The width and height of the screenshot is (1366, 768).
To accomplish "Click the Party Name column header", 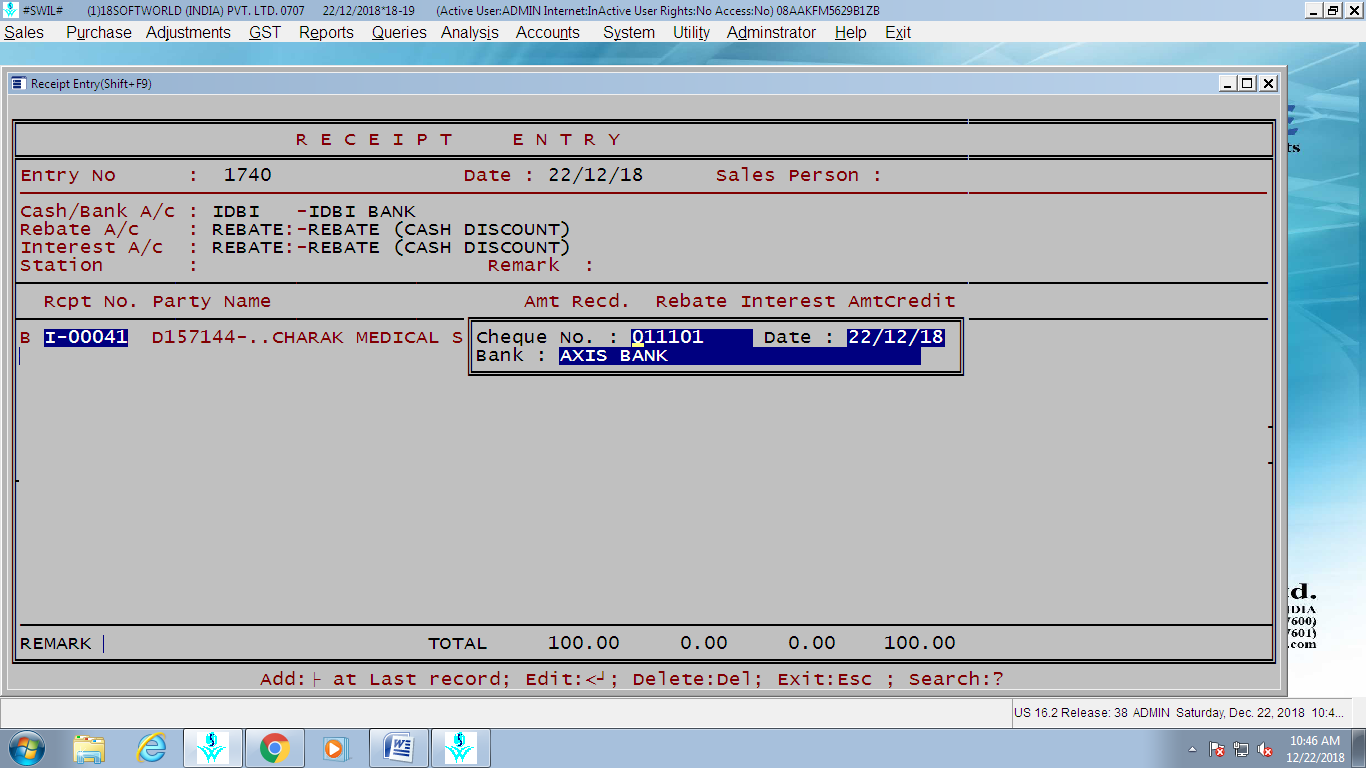I will click(x=212, y=301).
